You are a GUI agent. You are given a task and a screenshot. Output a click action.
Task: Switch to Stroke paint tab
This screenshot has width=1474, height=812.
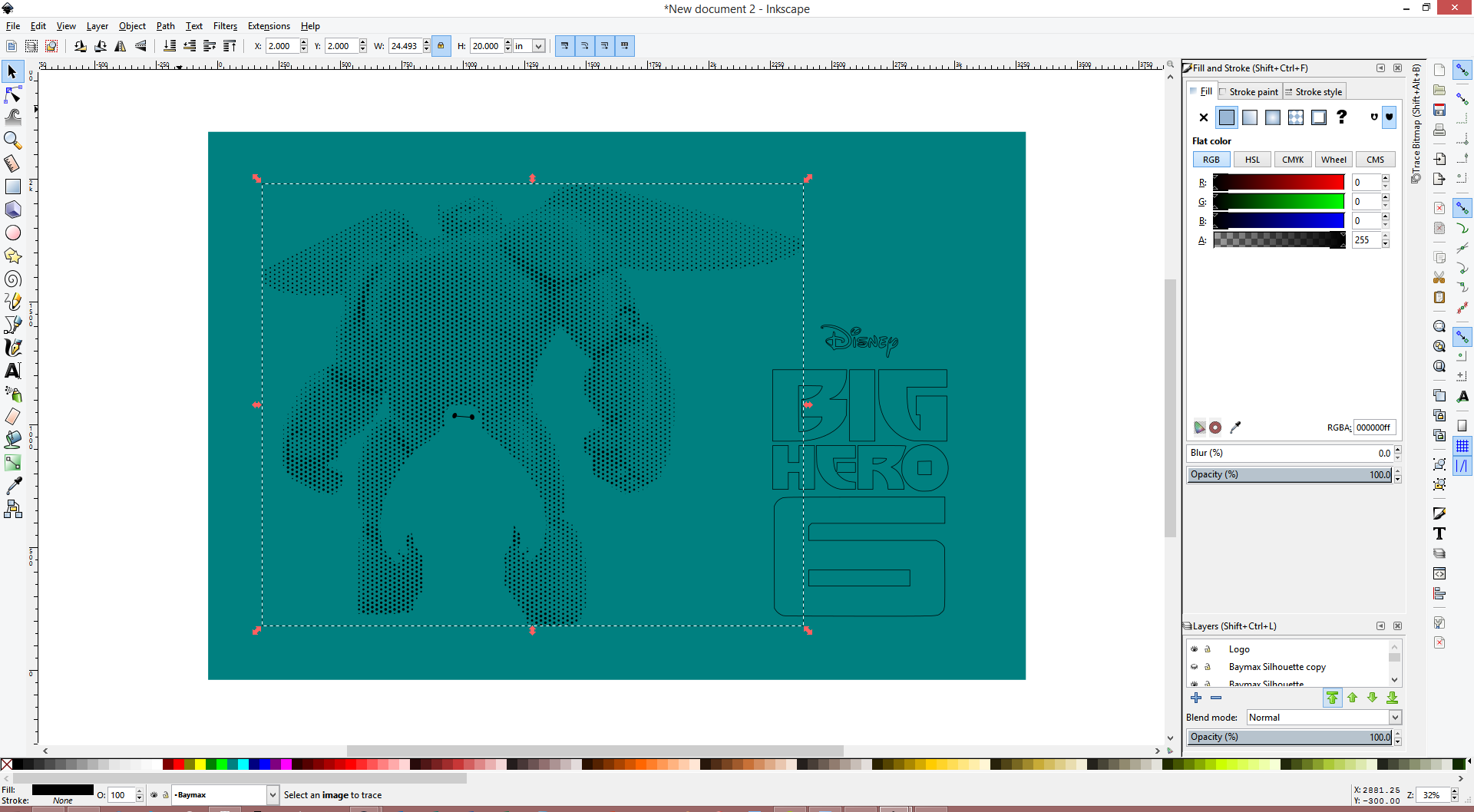click(1249, 91)
